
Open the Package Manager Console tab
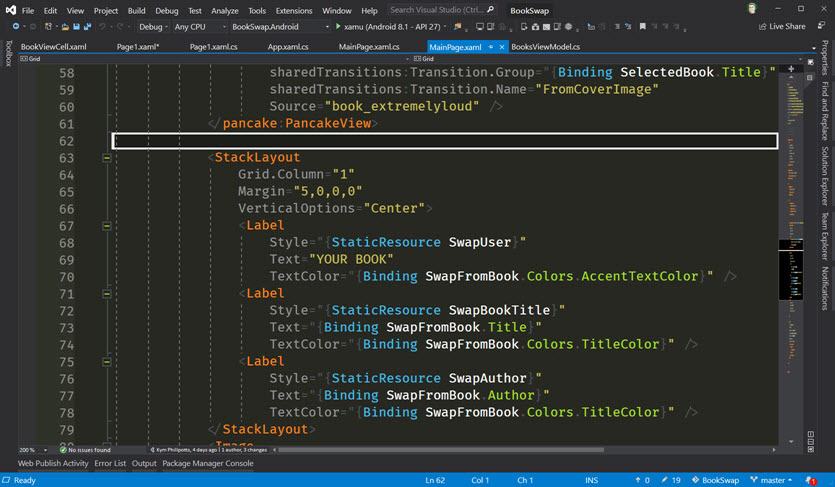(208, 464)
